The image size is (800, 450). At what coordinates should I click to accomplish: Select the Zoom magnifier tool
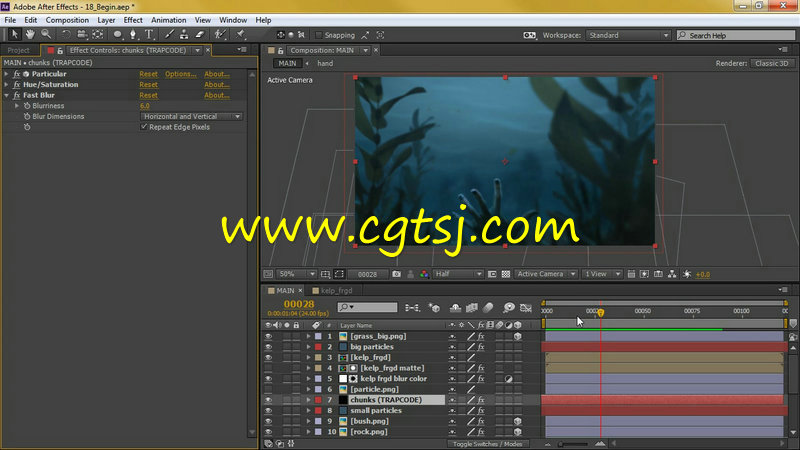[x=46, y=35]
